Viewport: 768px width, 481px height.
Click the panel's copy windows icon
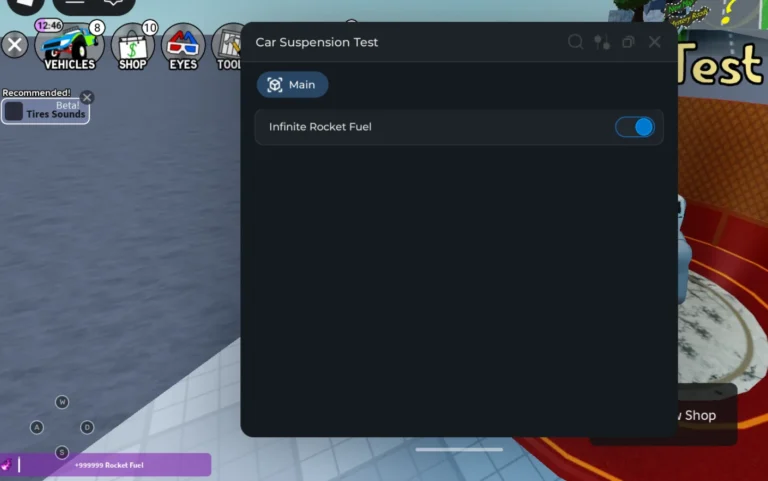pos(628,42)
